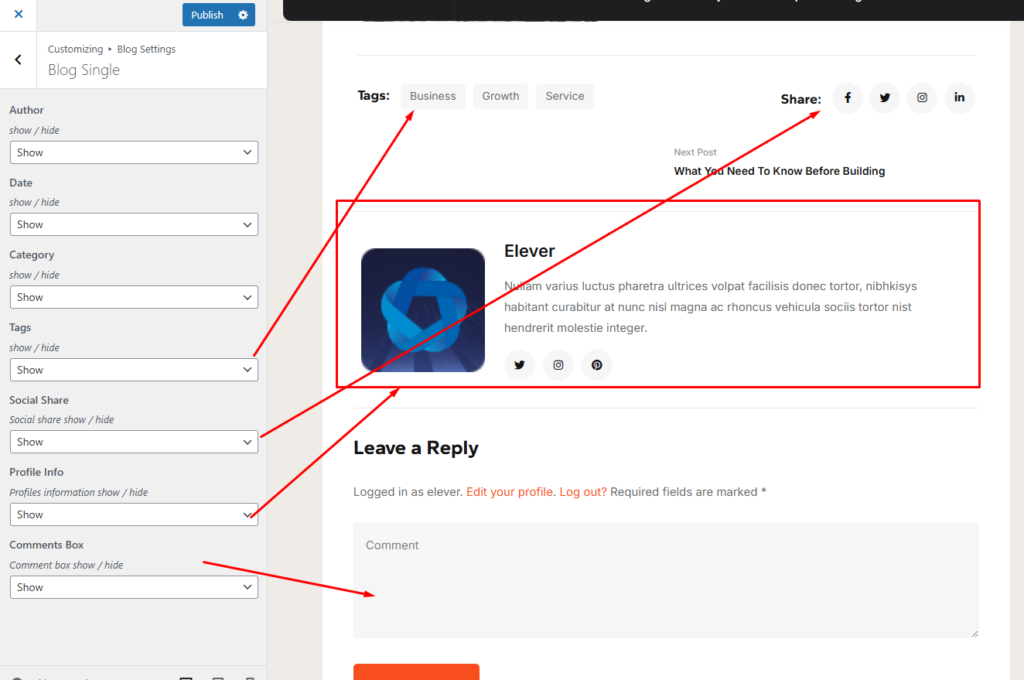The height and width of the screenshot is (680, 1024).
Task: Click the 'Blog Single' section heading
Action: point(84,70)
